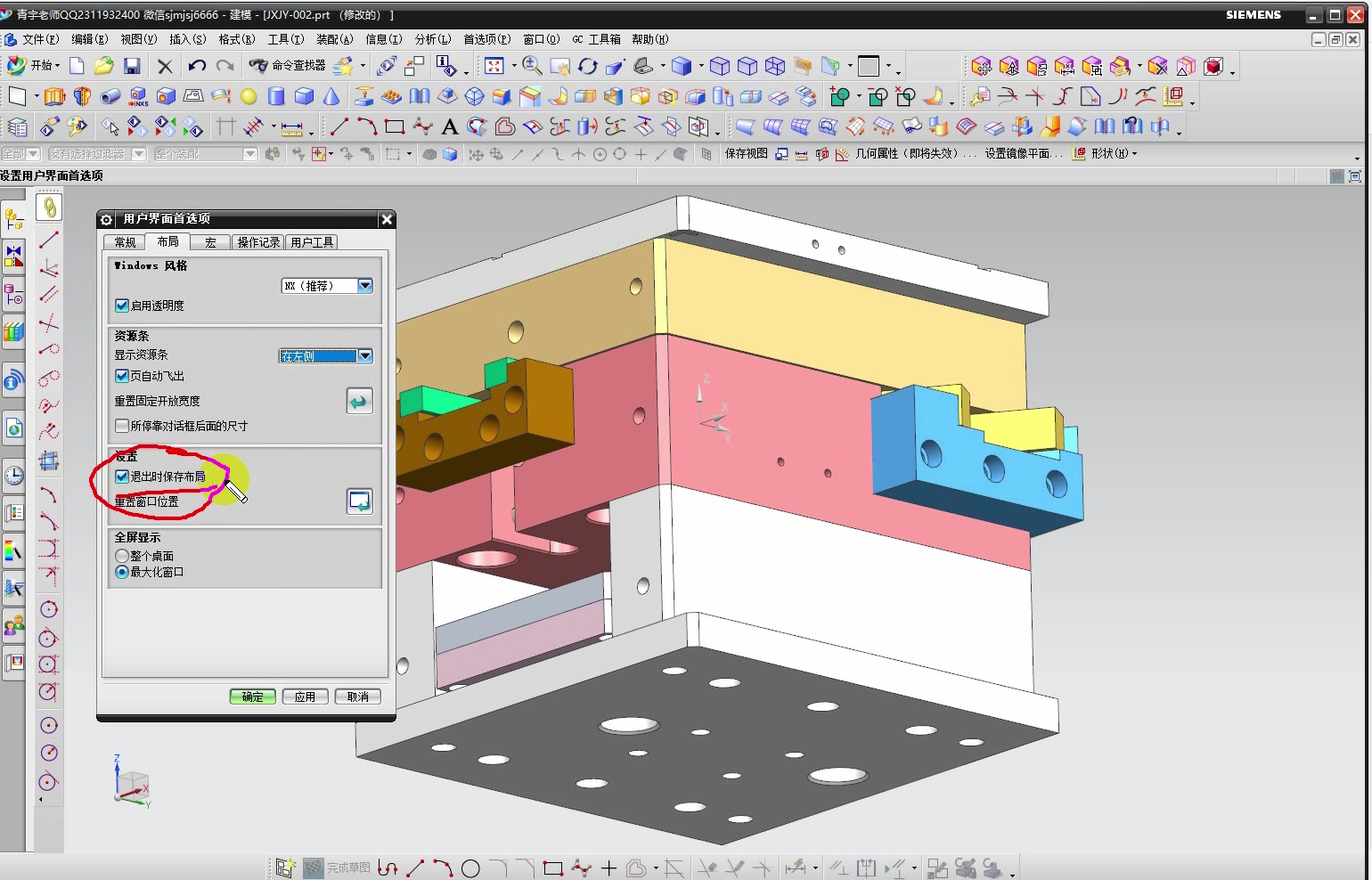Open the Windows 风格 NX（推荐） dropdown
This screenshot has width=1372, height=880.
click(x=327, y=286)
